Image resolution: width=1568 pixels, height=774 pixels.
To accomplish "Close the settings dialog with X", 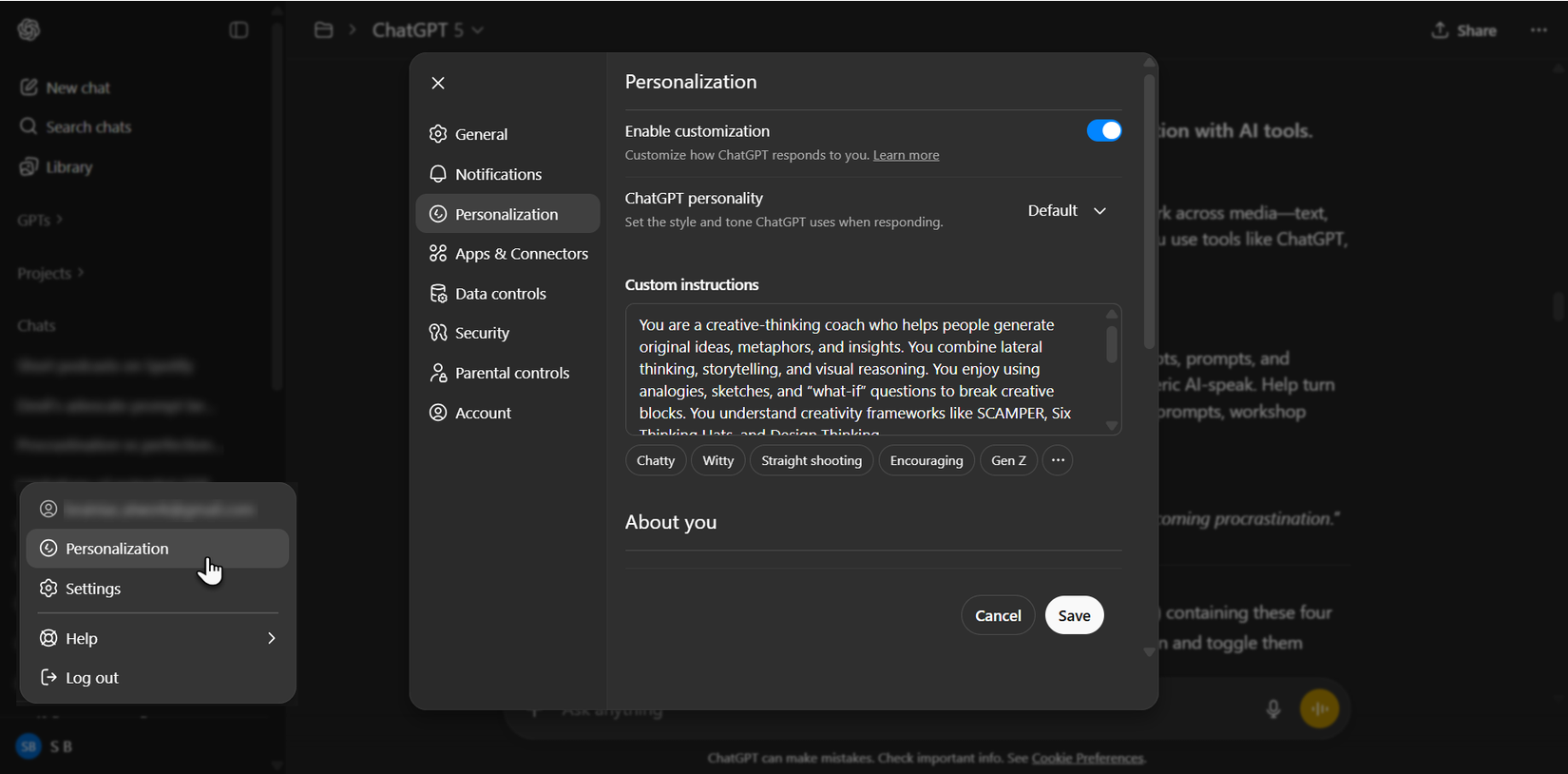I will point(438,83).
